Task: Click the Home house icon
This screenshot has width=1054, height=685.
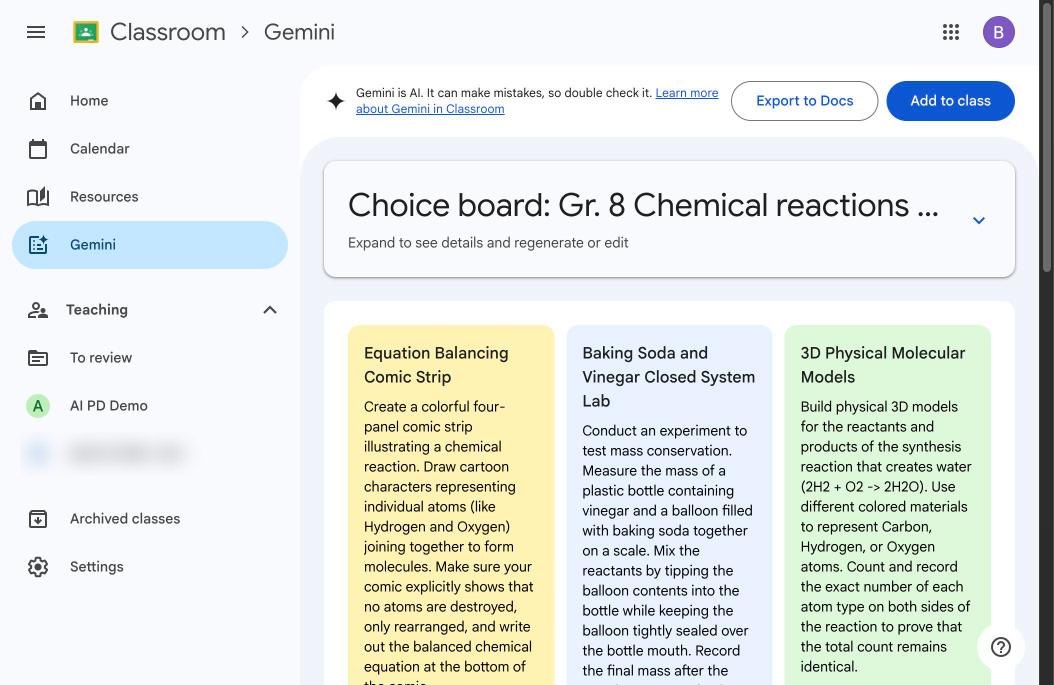Action: click(x=38, y=101)
